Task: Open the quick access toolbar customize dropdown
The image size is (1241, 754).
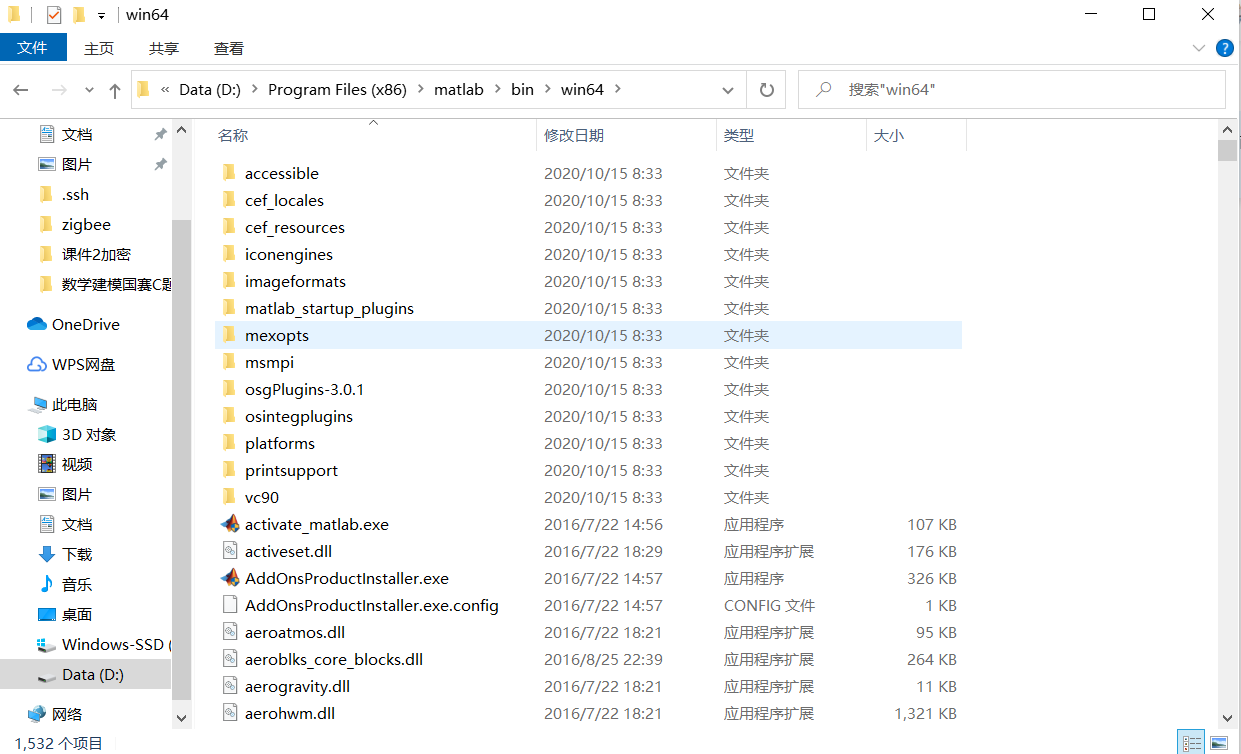Action: coord(101,16)
